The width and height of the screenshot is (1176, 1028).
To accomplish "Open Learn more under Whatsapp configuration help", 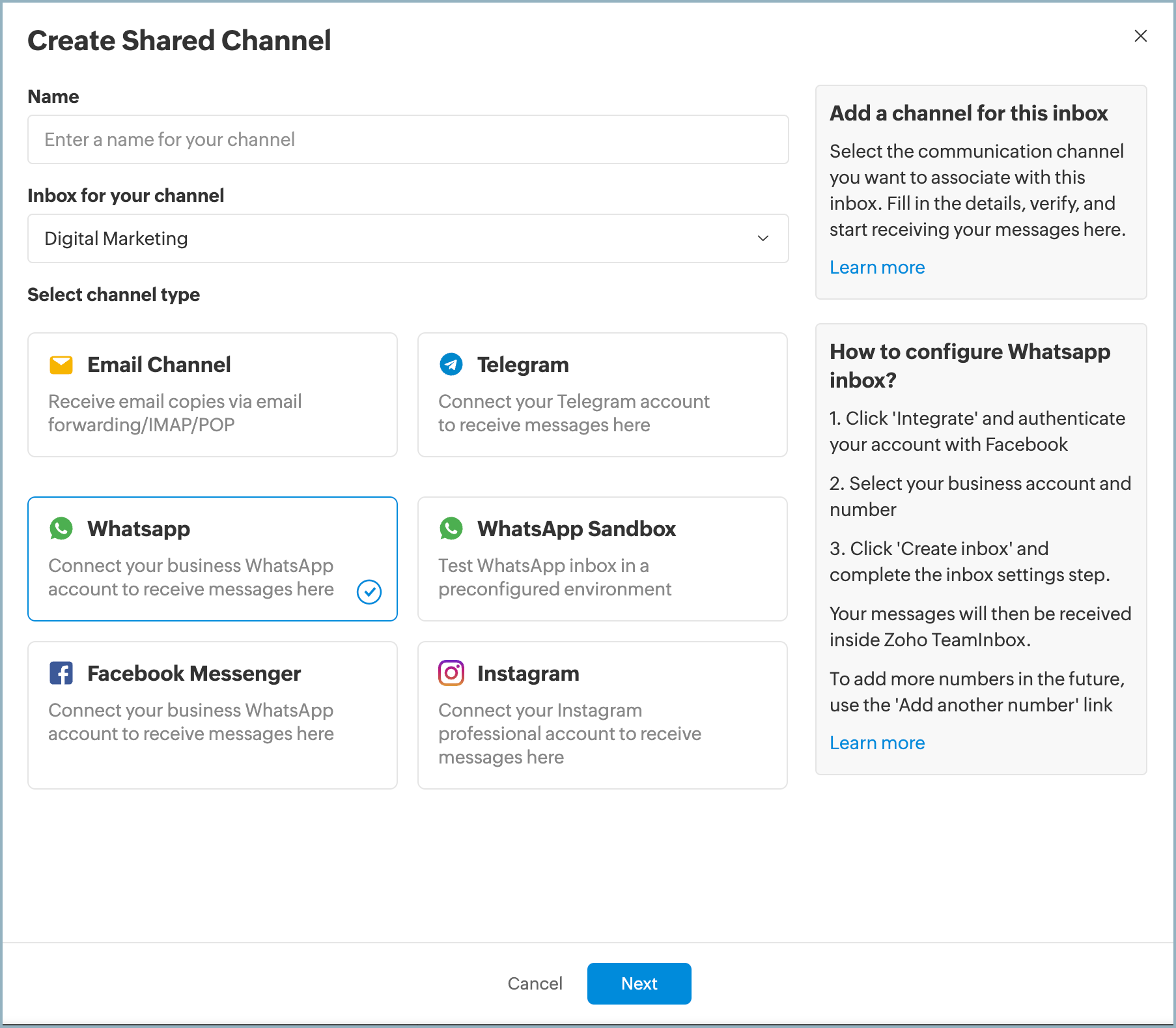I will [876, 743].
